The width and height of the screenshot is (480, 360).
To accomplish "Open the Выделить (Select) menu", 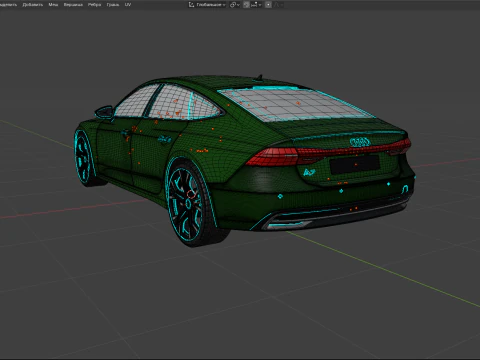I will pyautogui.click(x=8, y=5).
